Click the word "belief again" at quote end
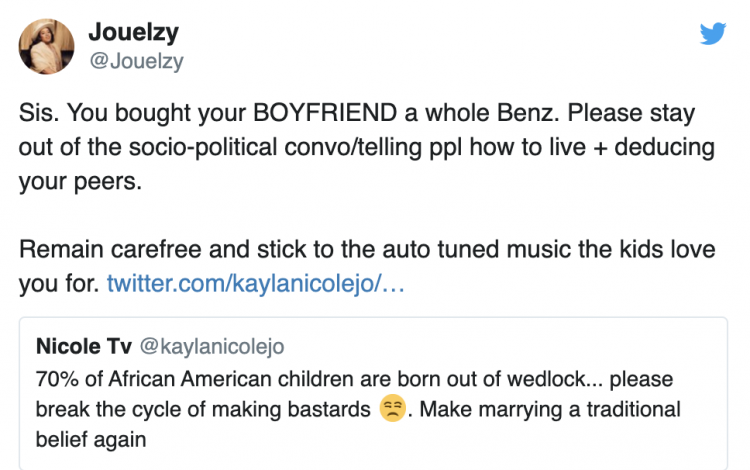750x470 pixels. click(x=89, y=438)
